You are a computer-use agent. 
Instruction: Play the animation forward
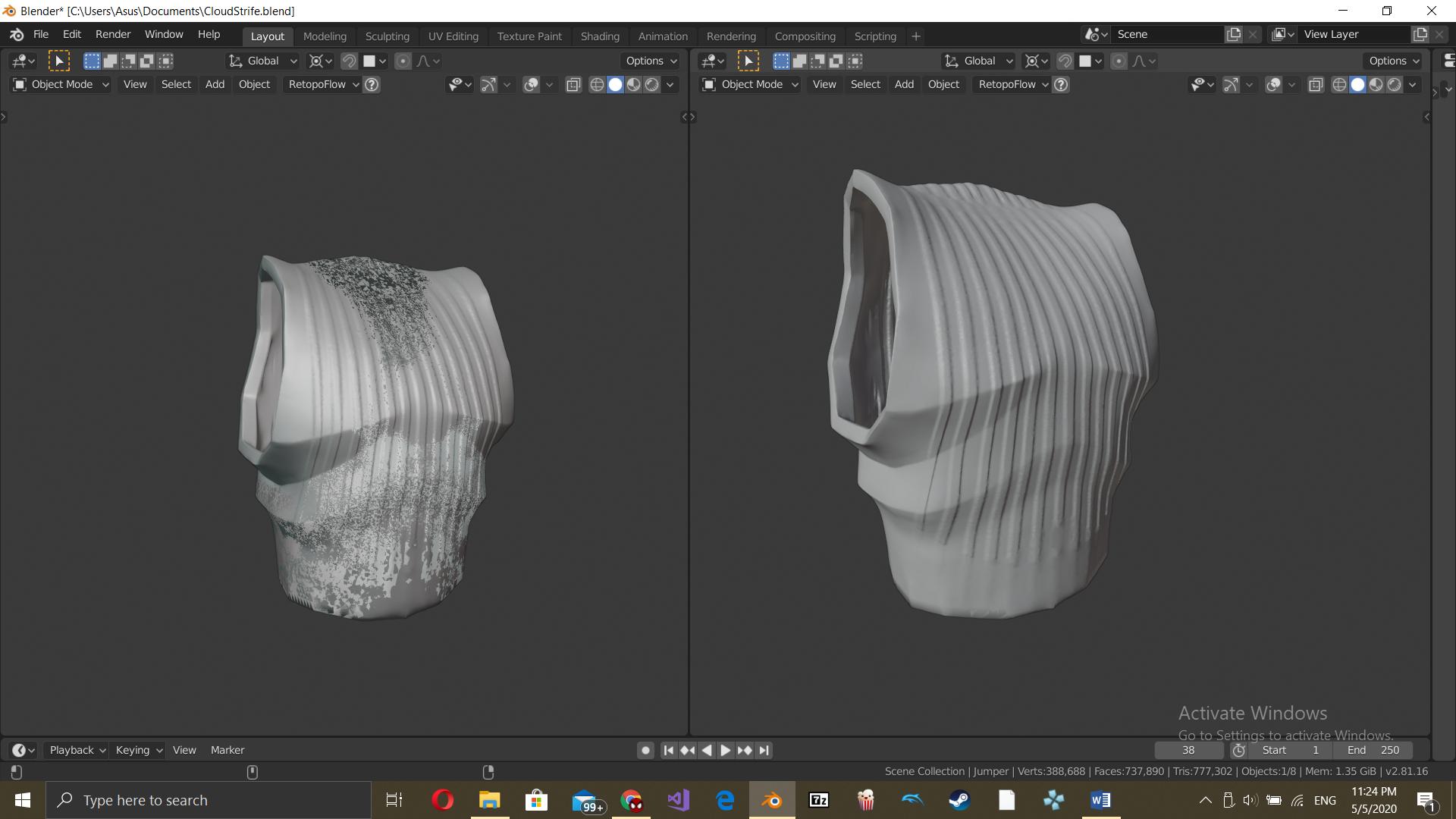coord(726,750)
